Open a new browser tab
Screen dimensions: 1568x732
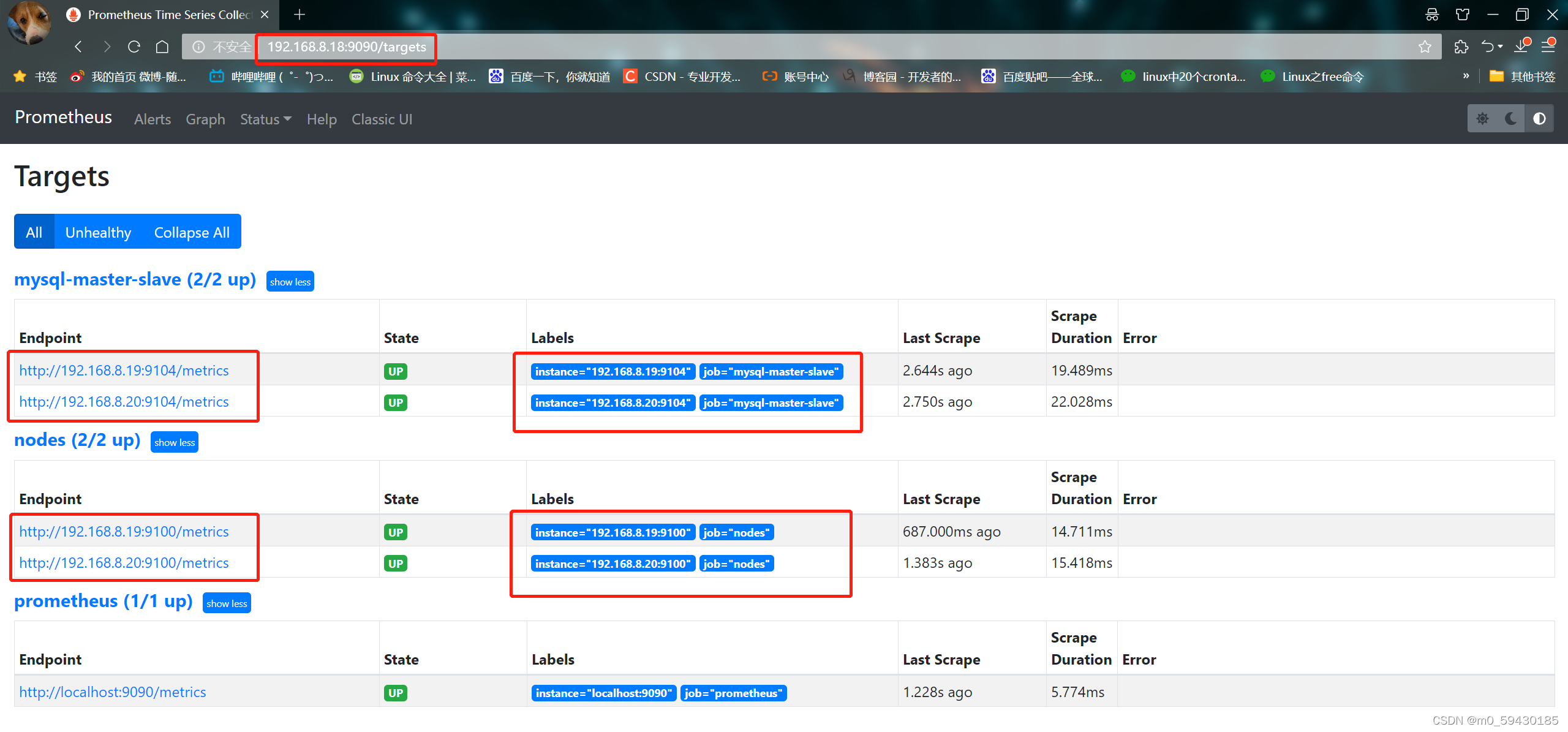click(300, 15)
